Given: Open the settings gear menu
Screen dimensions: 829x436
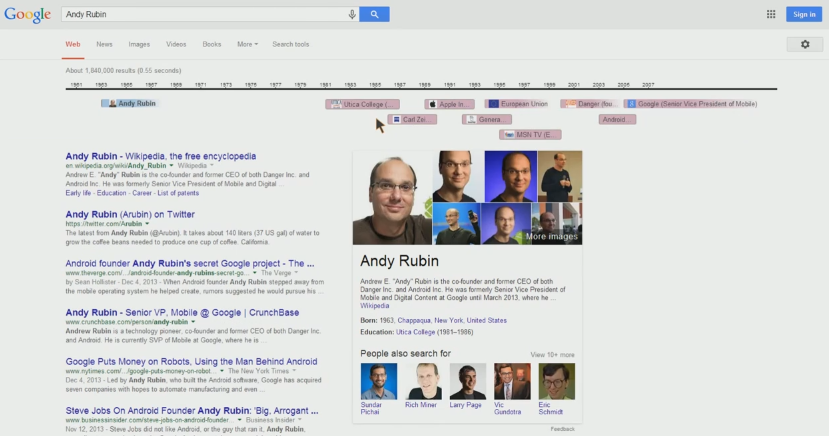Looking at the screenshot, I should pos(805,44).
